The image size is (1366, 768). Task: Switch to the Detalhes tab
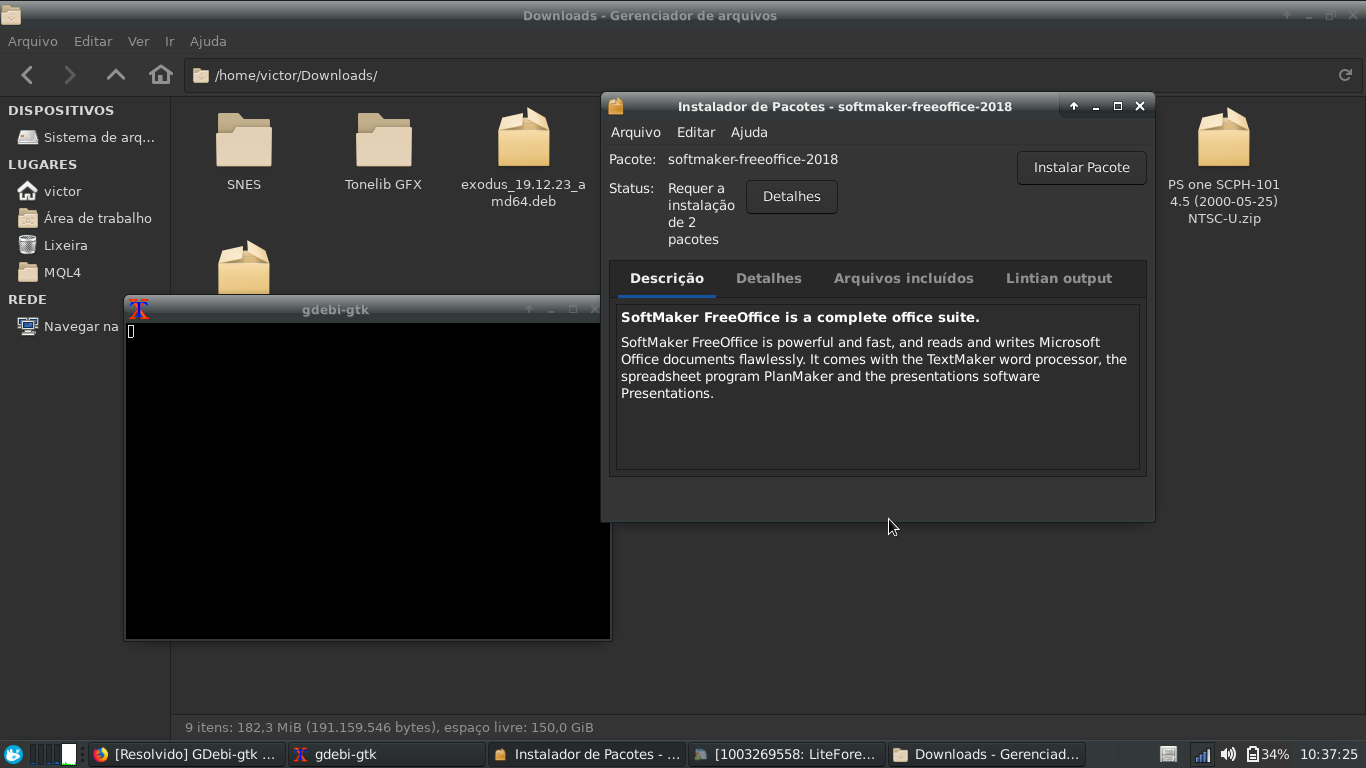coord(769,278)
